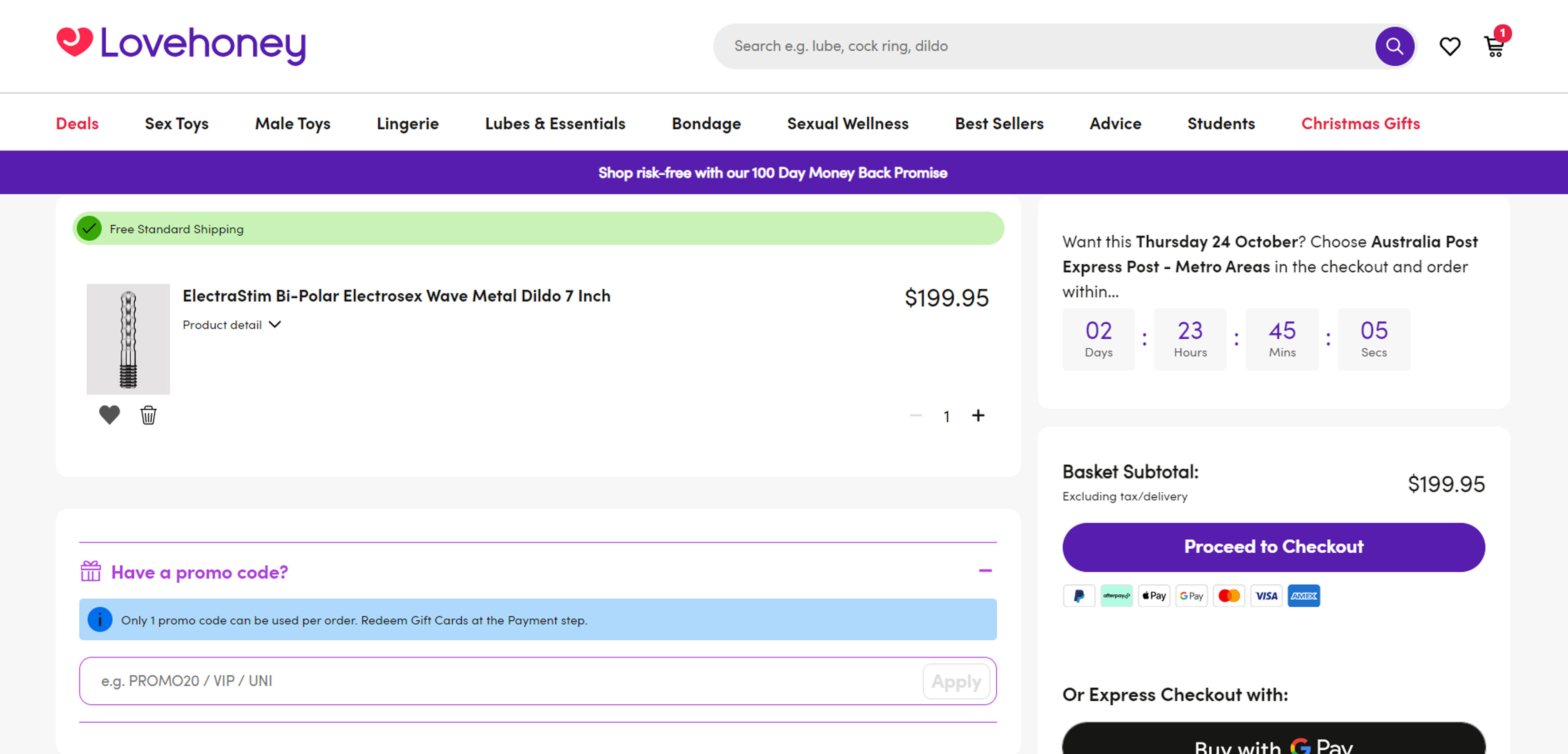The height and width of the screenshot is (754, 1568).
Task: Click the countdown Secs value 05
Action: [1374, 331]
